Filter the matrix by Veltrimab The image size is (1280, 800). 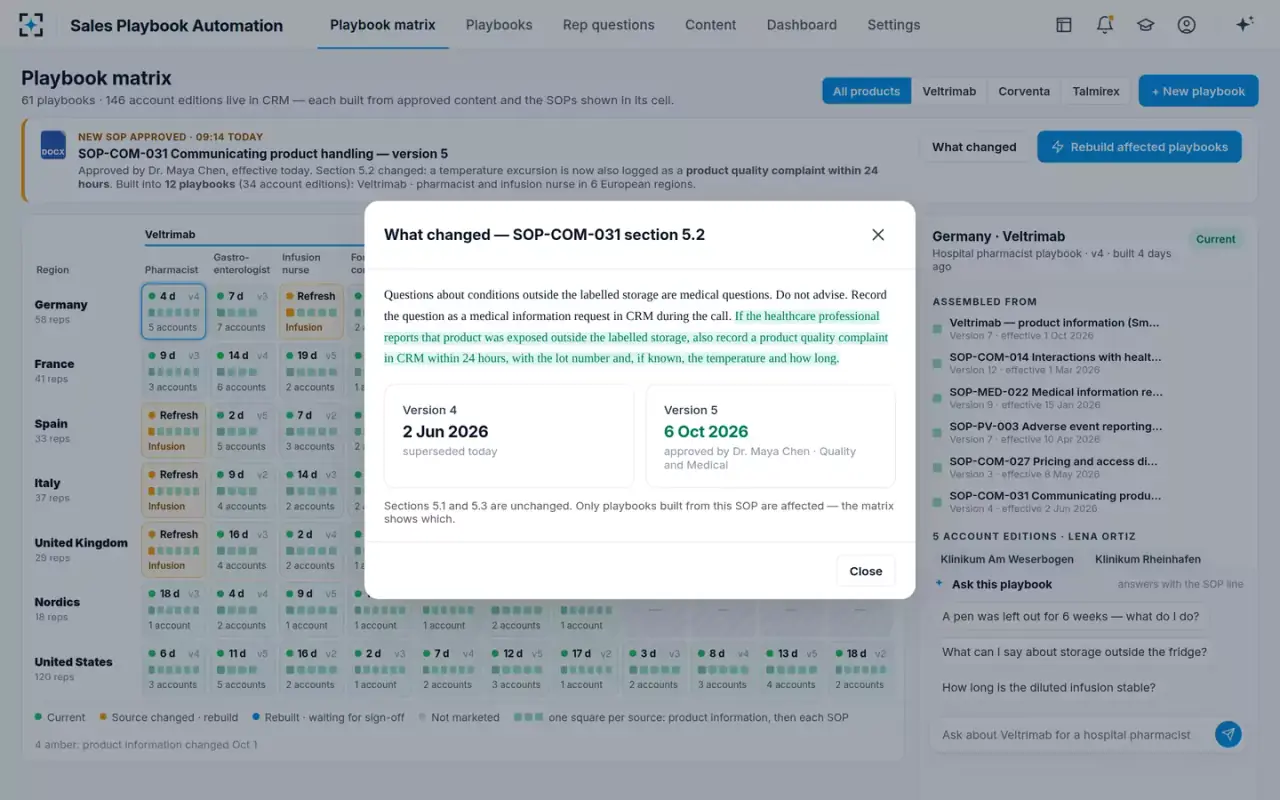click(x=949, y=91)
